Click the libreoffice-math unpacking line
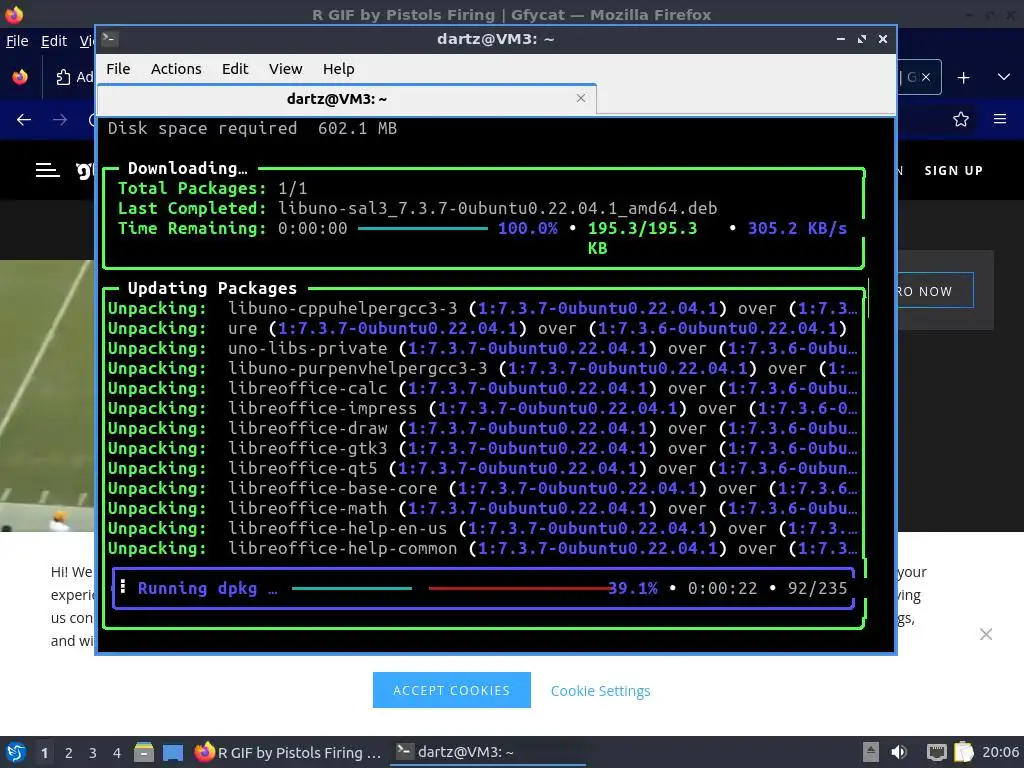Image resolution: width=1024 pixels, height=768 pixels. pos(482,509)
